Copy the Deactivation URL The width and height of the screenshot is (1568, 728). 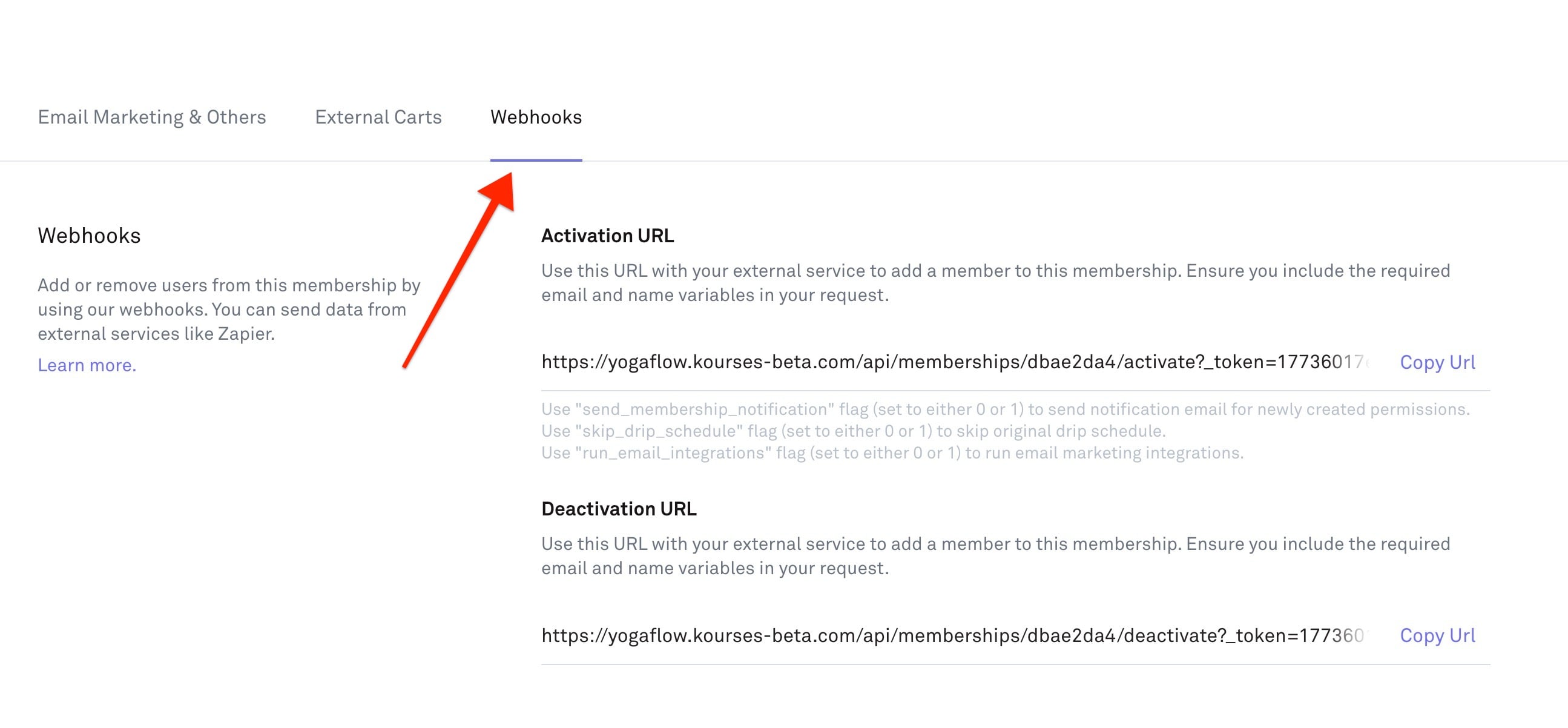(x=1437, y=635)
